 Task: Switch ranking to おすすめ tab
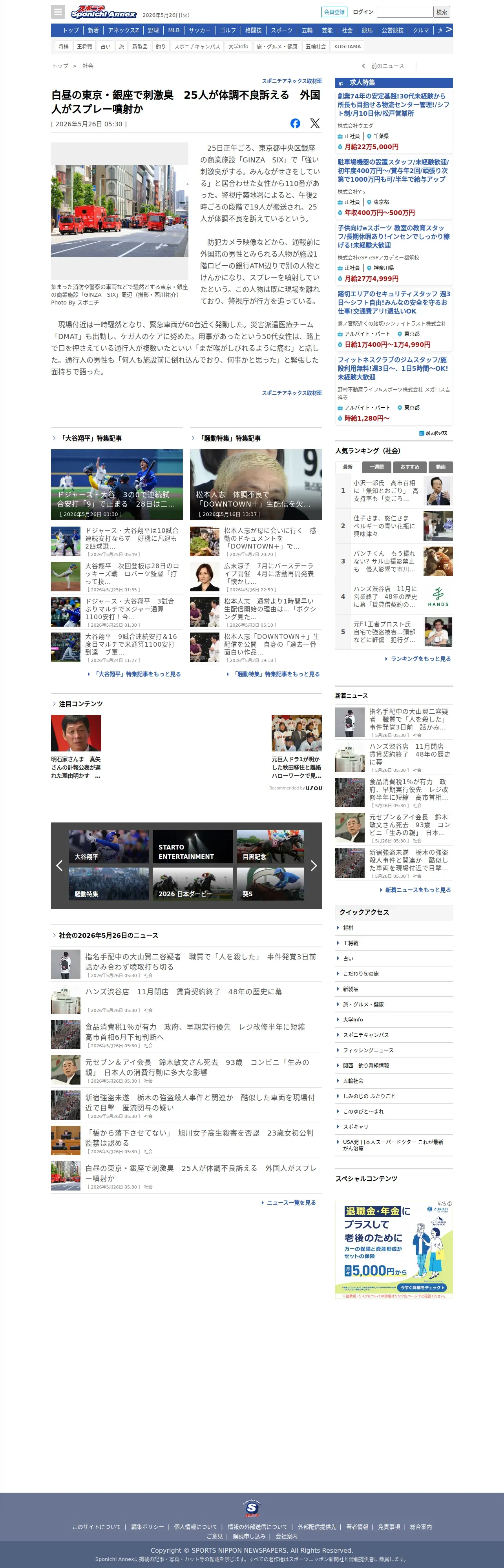coord(410,467)
